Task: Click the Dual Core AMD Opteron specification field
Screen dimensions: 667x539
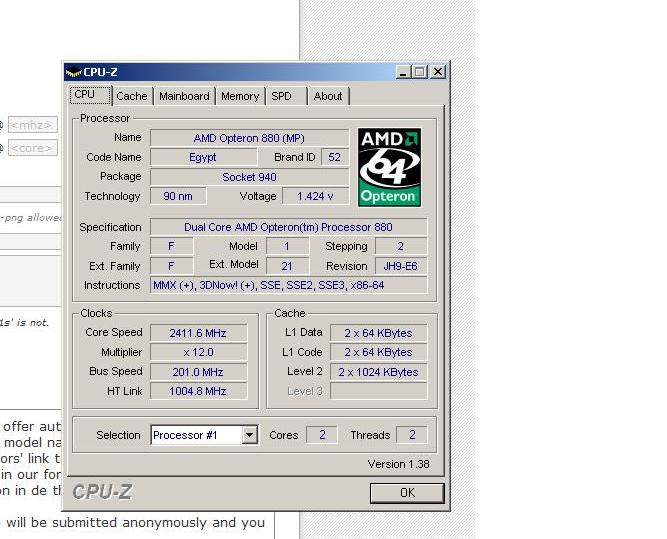Action: point(288,227)
